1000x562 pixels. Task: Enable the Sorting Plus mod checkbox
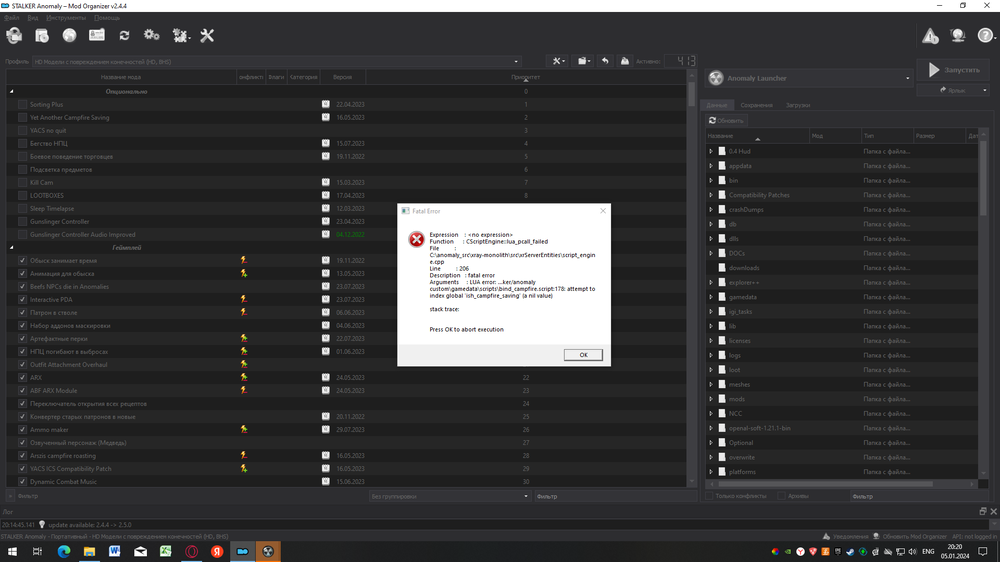[22, 104]
